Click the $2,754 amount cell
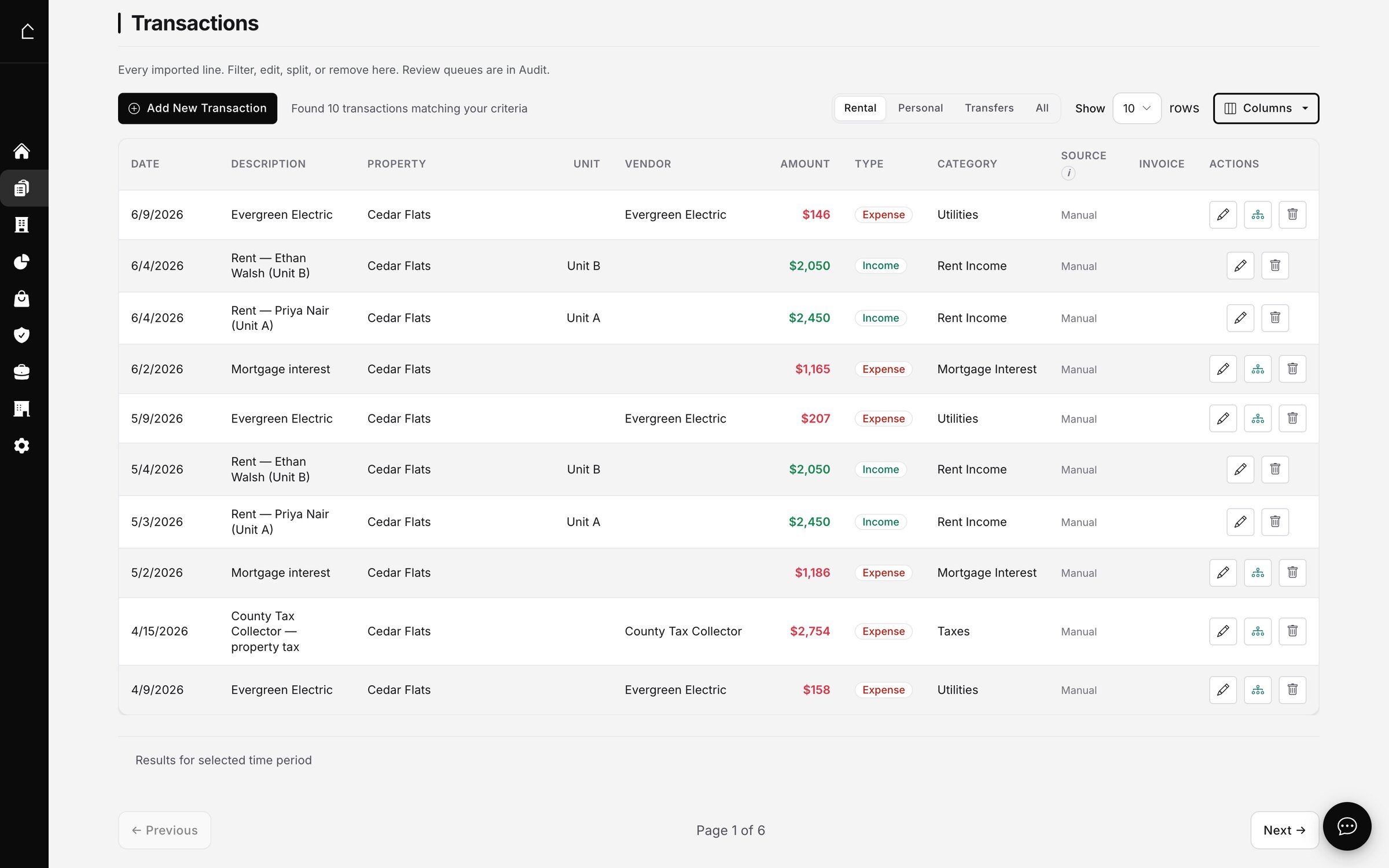This screenshot has height=868, width=1389. tap(810, 631)
